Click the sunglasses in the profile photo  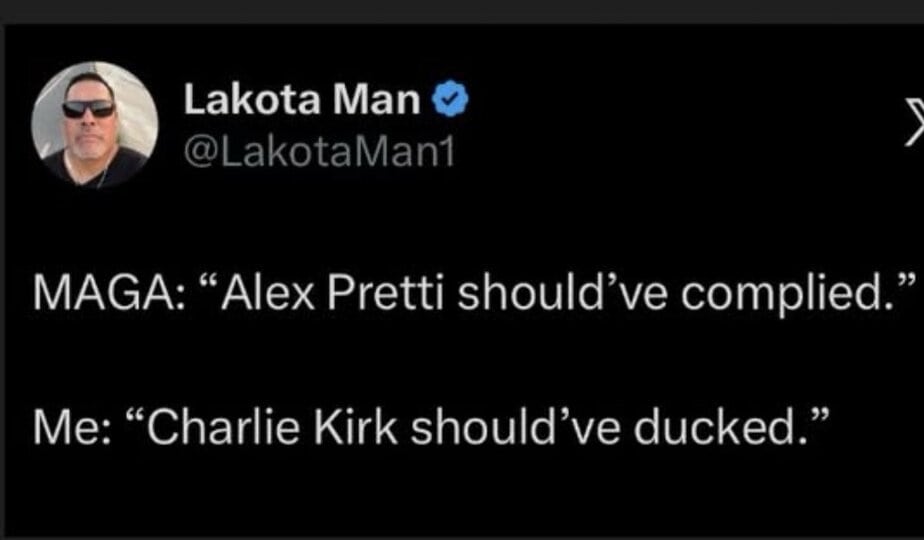[88, 108]
